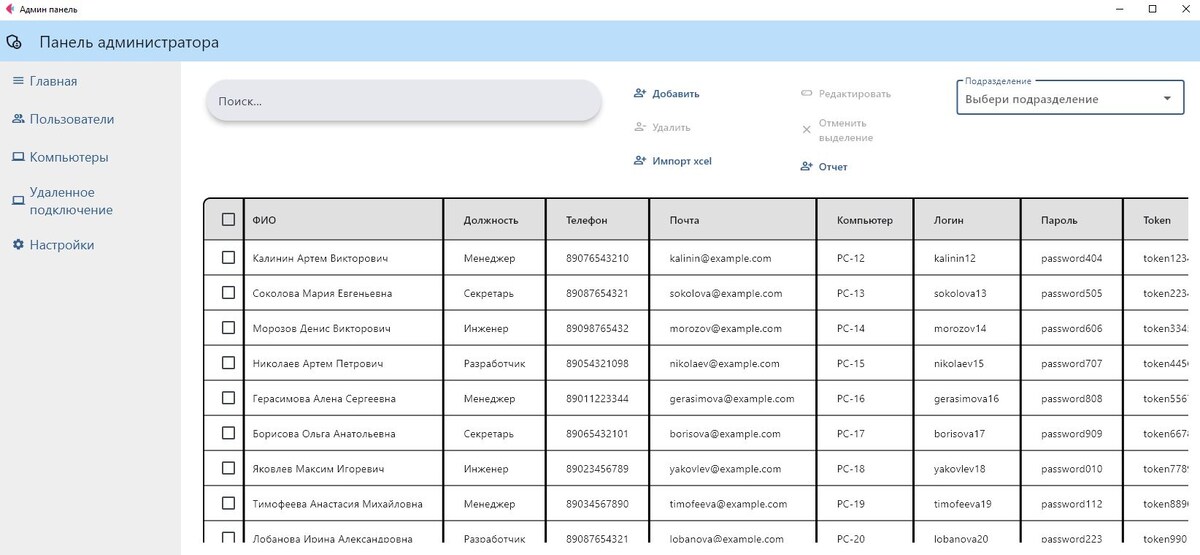Screen dimensions: 1200x555
Task: Click the ФИО column header
Action: pyautogui.click(x=343, y=220)
